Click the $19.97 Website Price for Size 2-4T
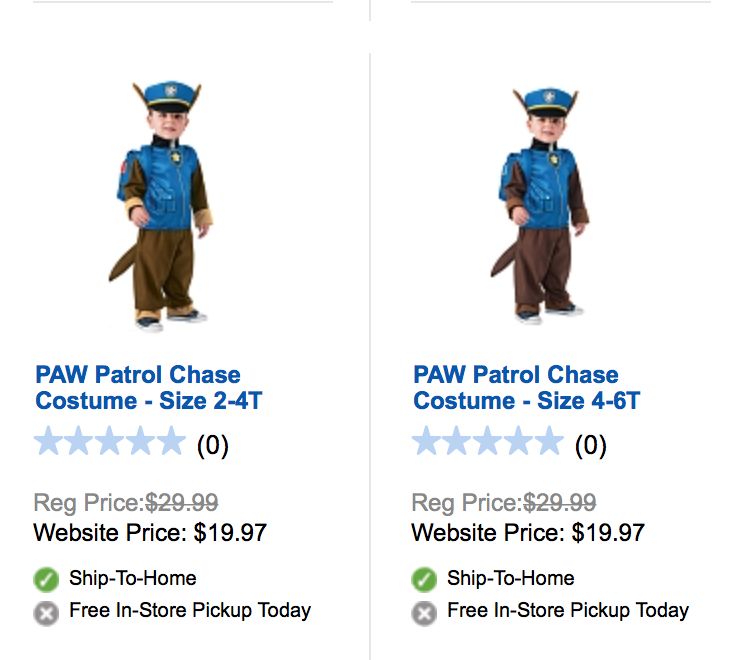The image size is (732, 660). 230,532
